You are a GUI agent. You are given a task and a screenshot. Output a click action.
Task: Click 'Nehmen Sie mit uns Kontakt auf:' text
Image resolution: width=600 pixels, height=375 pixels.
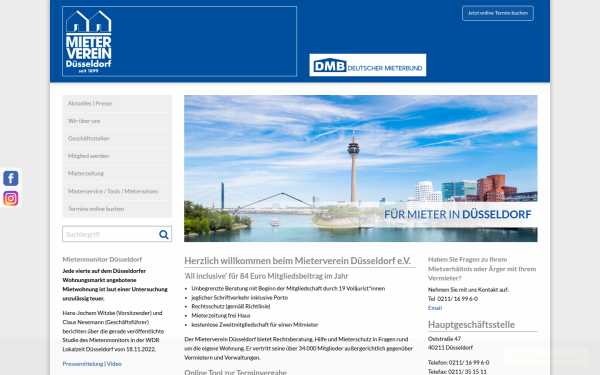coord(468,290)
